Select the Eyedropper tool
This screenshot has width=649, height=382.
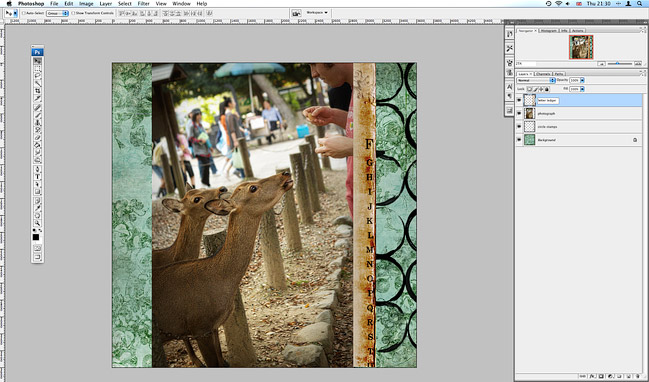pos(37,208)
